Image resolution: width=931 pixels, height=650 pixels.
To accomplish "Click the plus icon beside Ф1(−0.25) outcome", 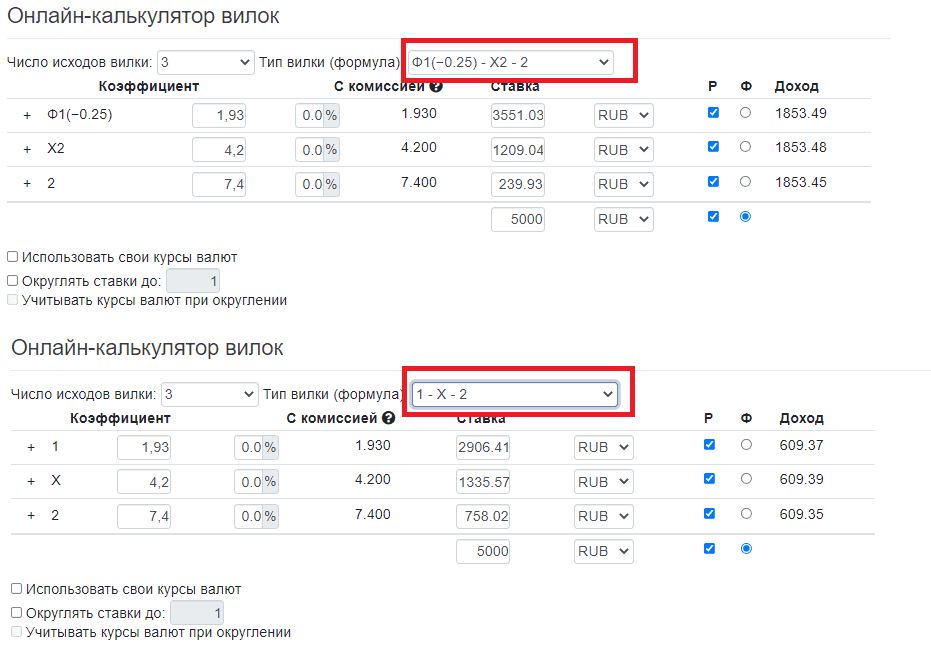I will click(x=28, y=115).
